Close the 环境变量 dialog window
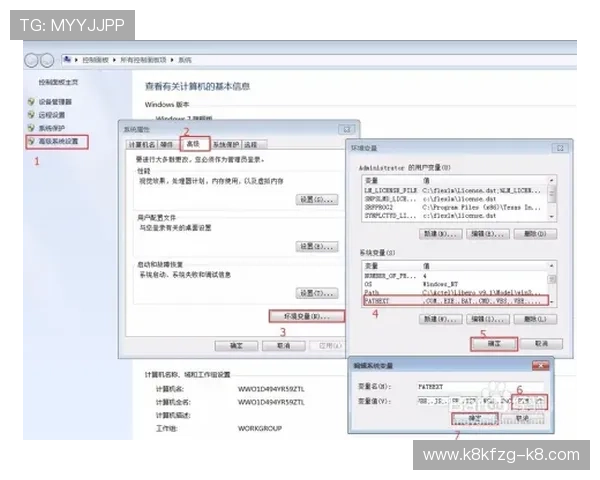 (560, 148)
